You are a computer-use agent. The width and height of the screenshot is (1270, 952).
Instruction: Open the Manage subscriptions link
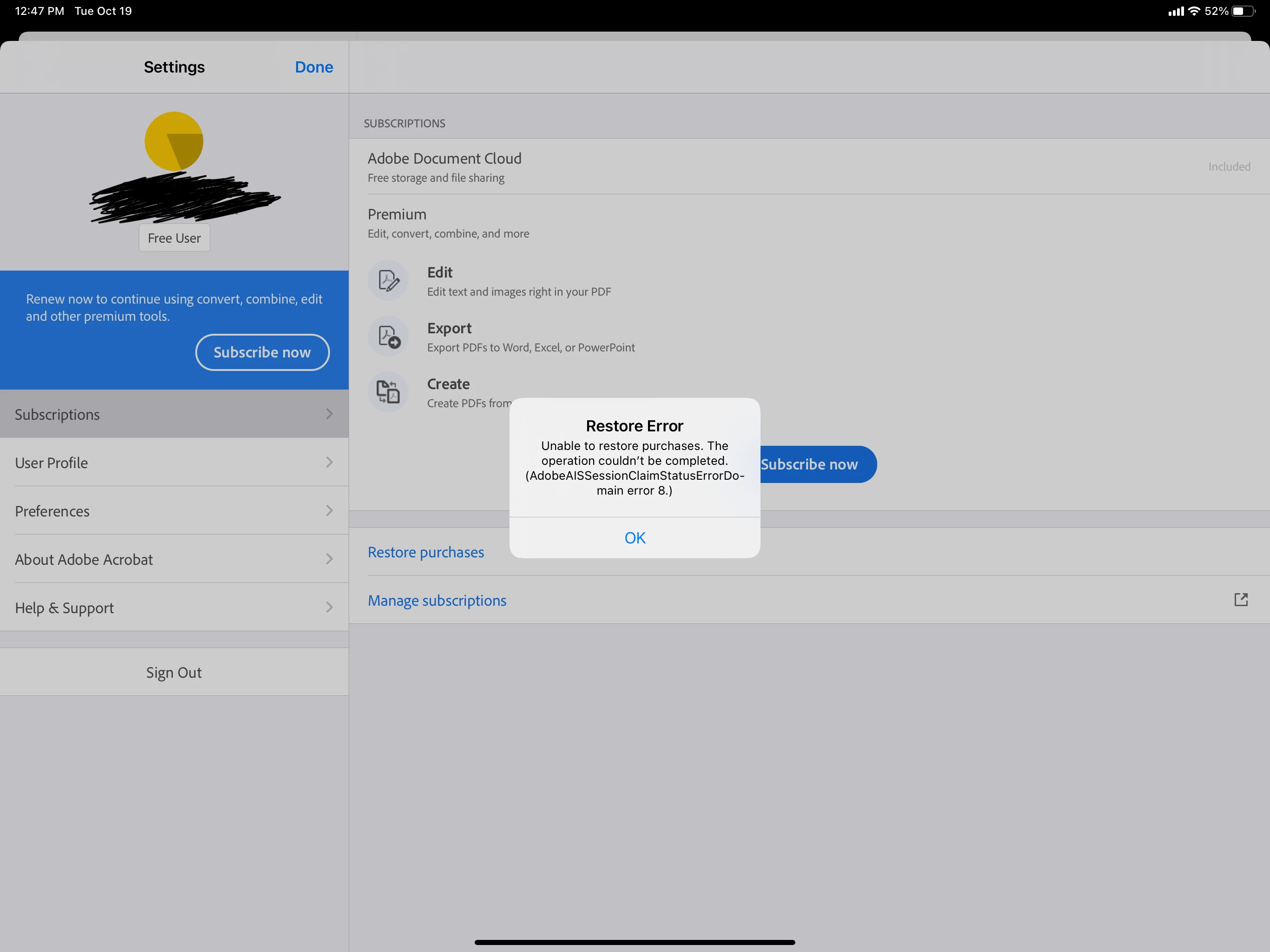click(x=437, y=601)
